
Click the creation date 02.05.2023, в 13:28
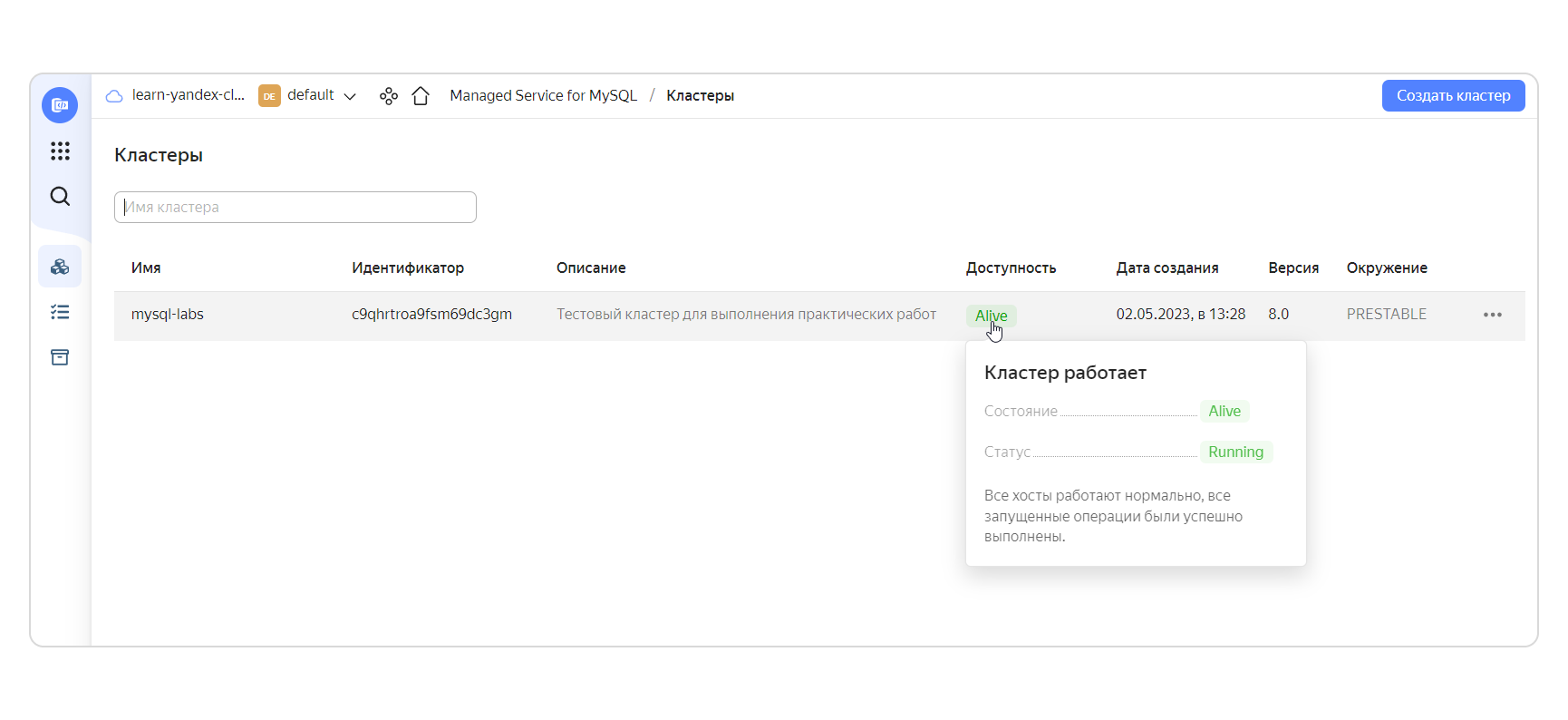click(1181, 315)
